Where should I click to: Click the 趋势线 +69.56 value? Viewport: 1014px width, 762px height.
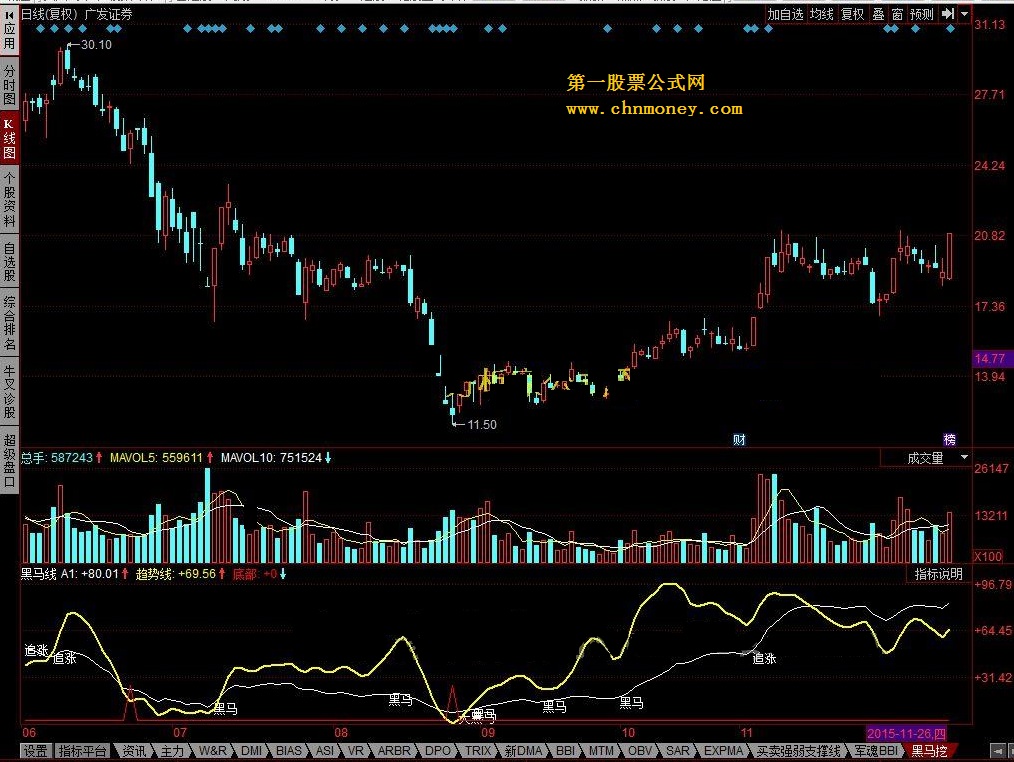click(x=175, y=574)
